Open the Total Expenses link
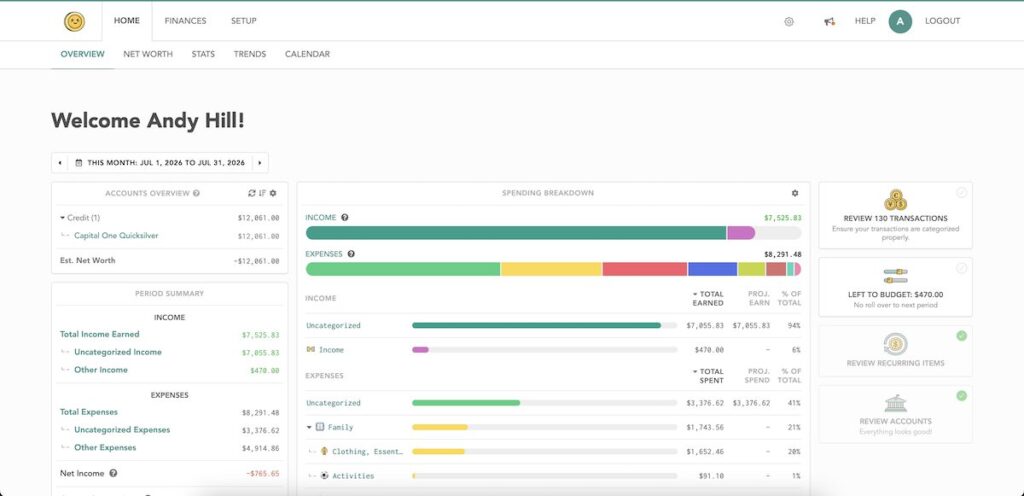This screenshot has width=1024, height=496. (x=89, y=412)
